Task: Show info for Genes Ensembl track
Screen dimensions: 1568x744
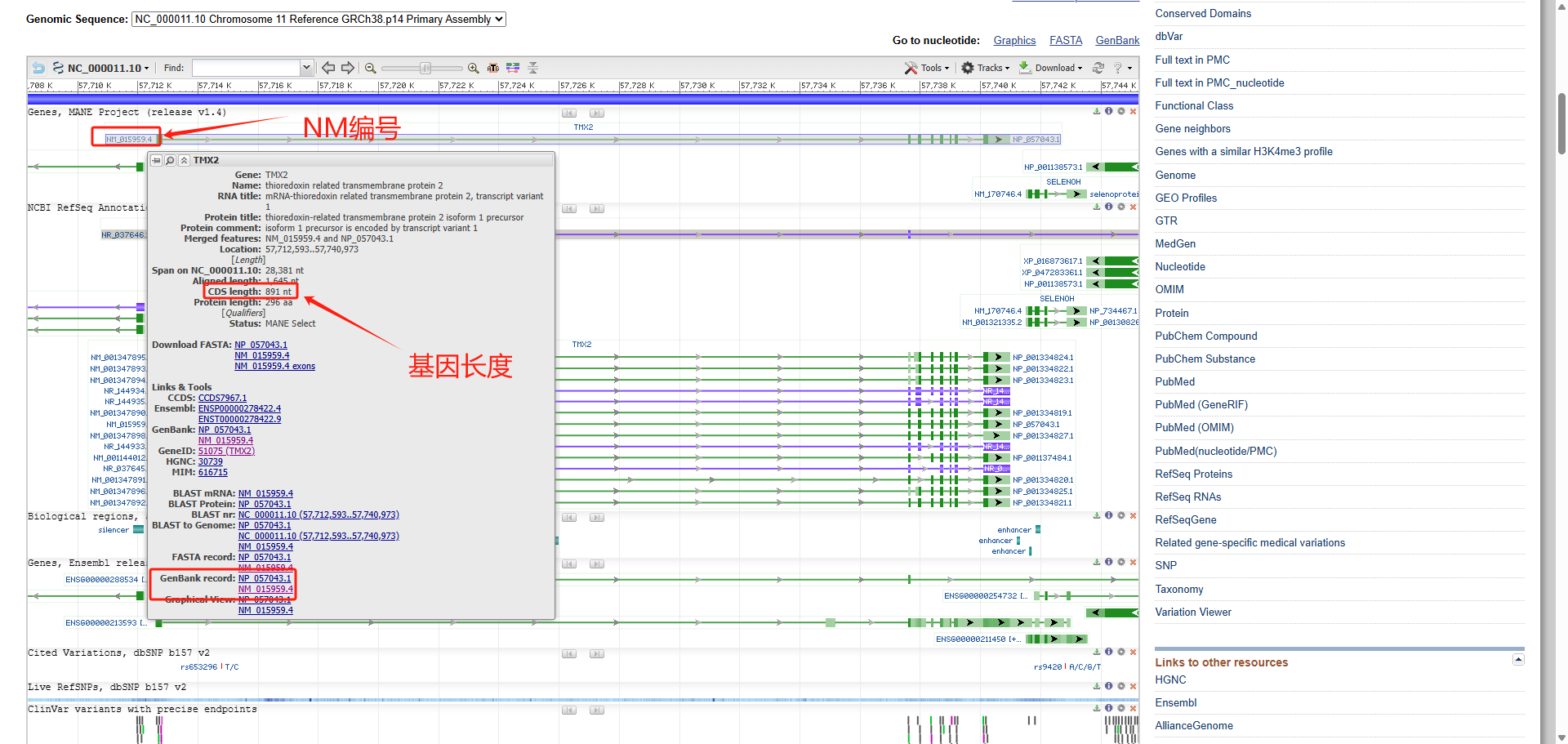Action: (x=1109, y=562)
